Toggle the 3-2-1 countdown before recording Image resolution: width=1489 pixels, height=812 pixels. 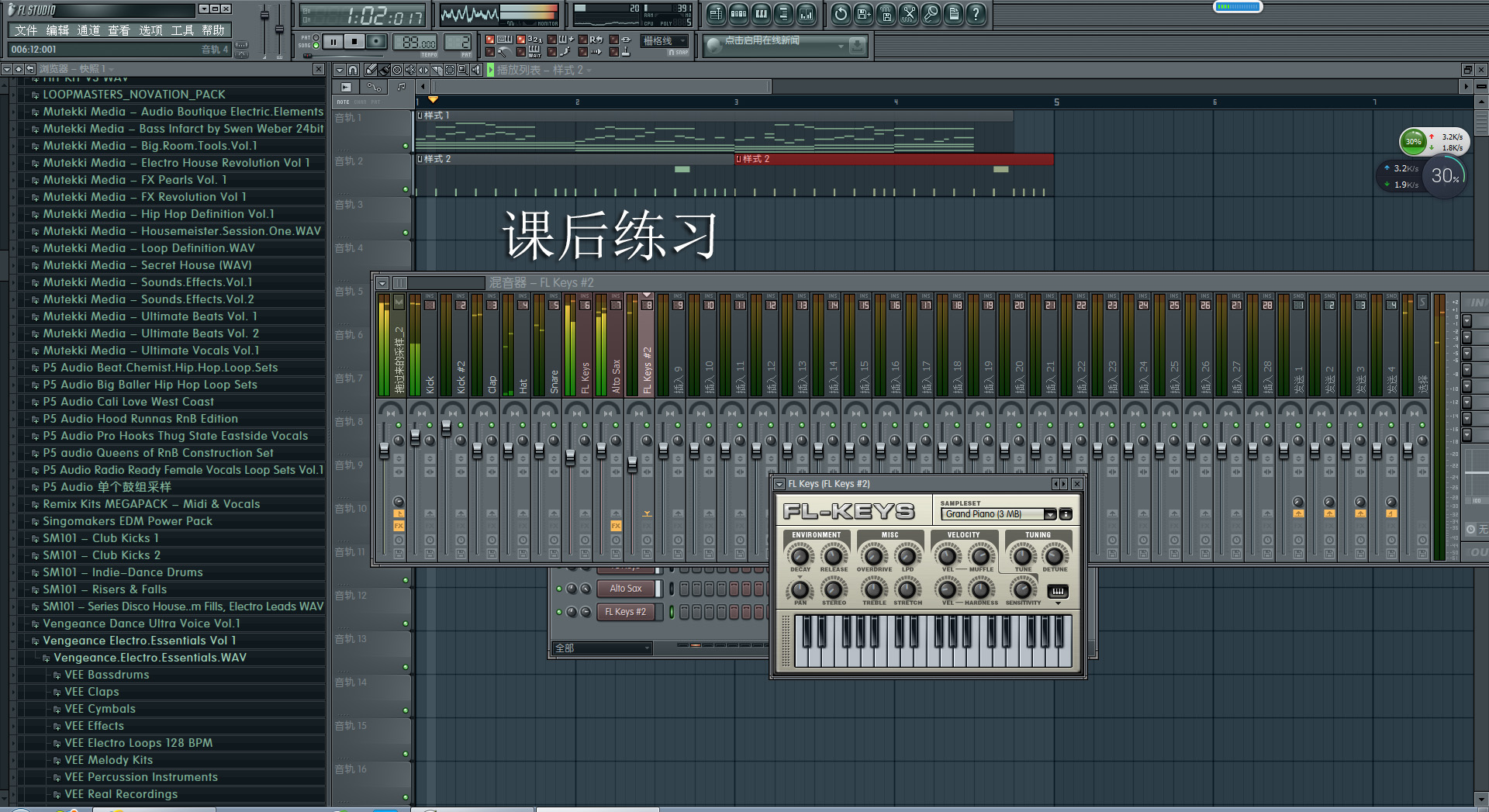(520, 40)
